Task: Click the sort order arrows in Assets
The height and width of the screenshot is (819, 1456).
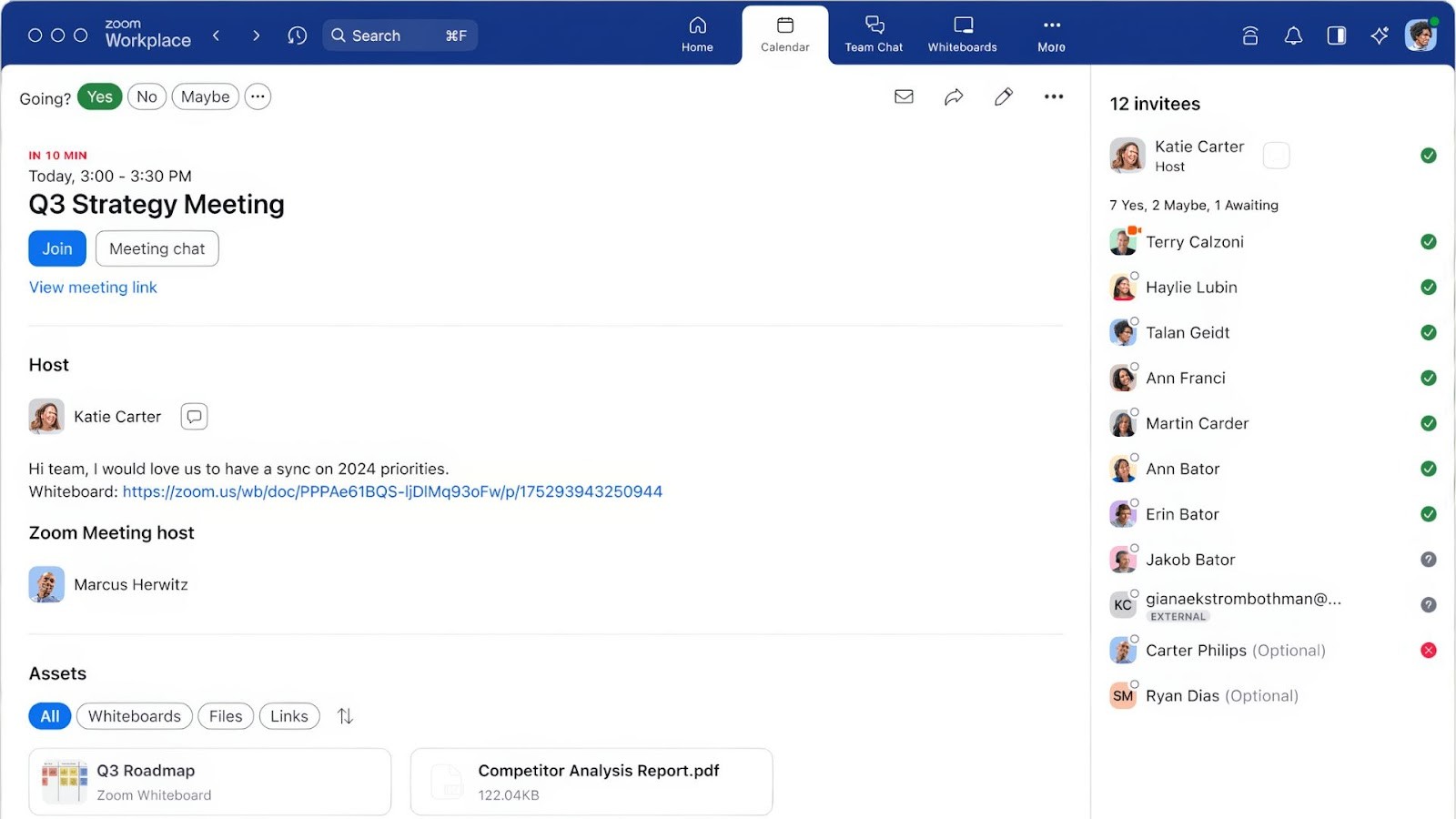Action: (x=345, y=716)
